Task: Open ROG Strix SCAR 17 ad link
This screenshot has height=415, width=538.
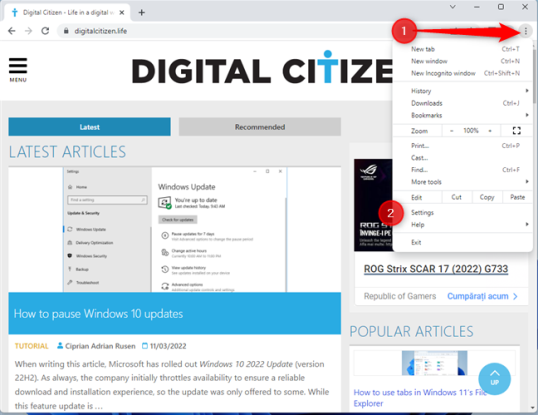Action: [x=436, y=269]
